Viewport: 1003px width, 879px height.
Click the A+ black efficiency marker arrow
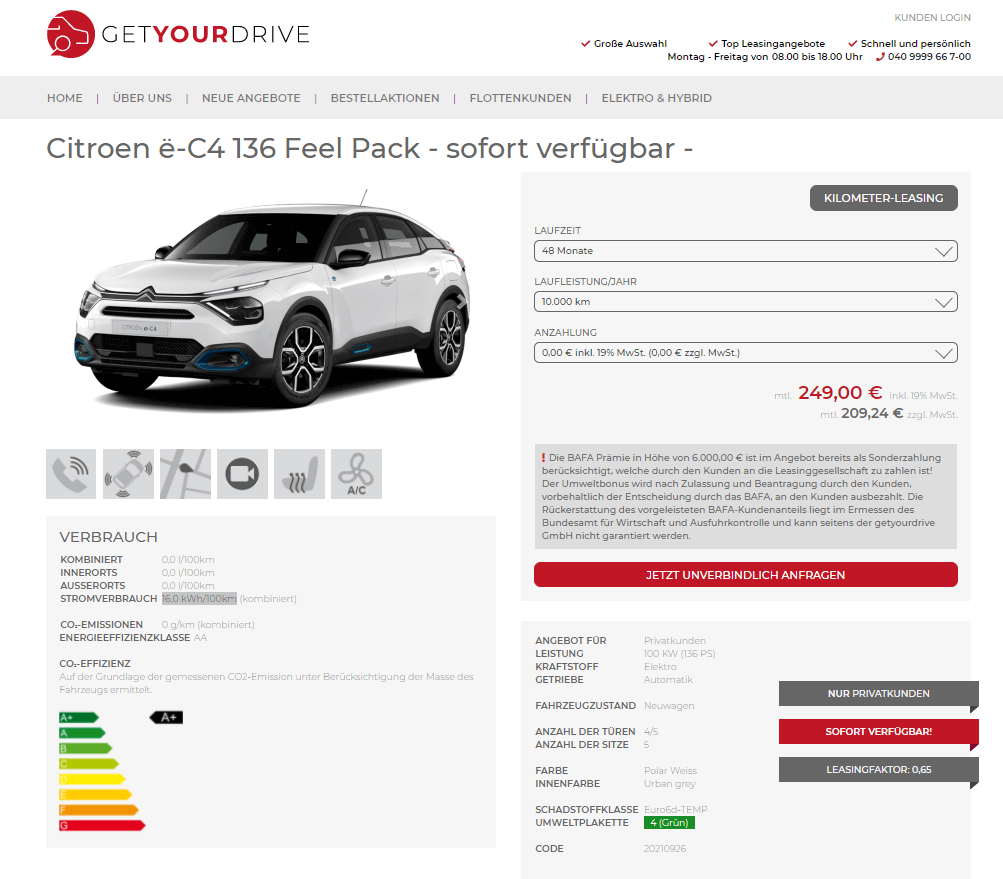tap(166, 717)
